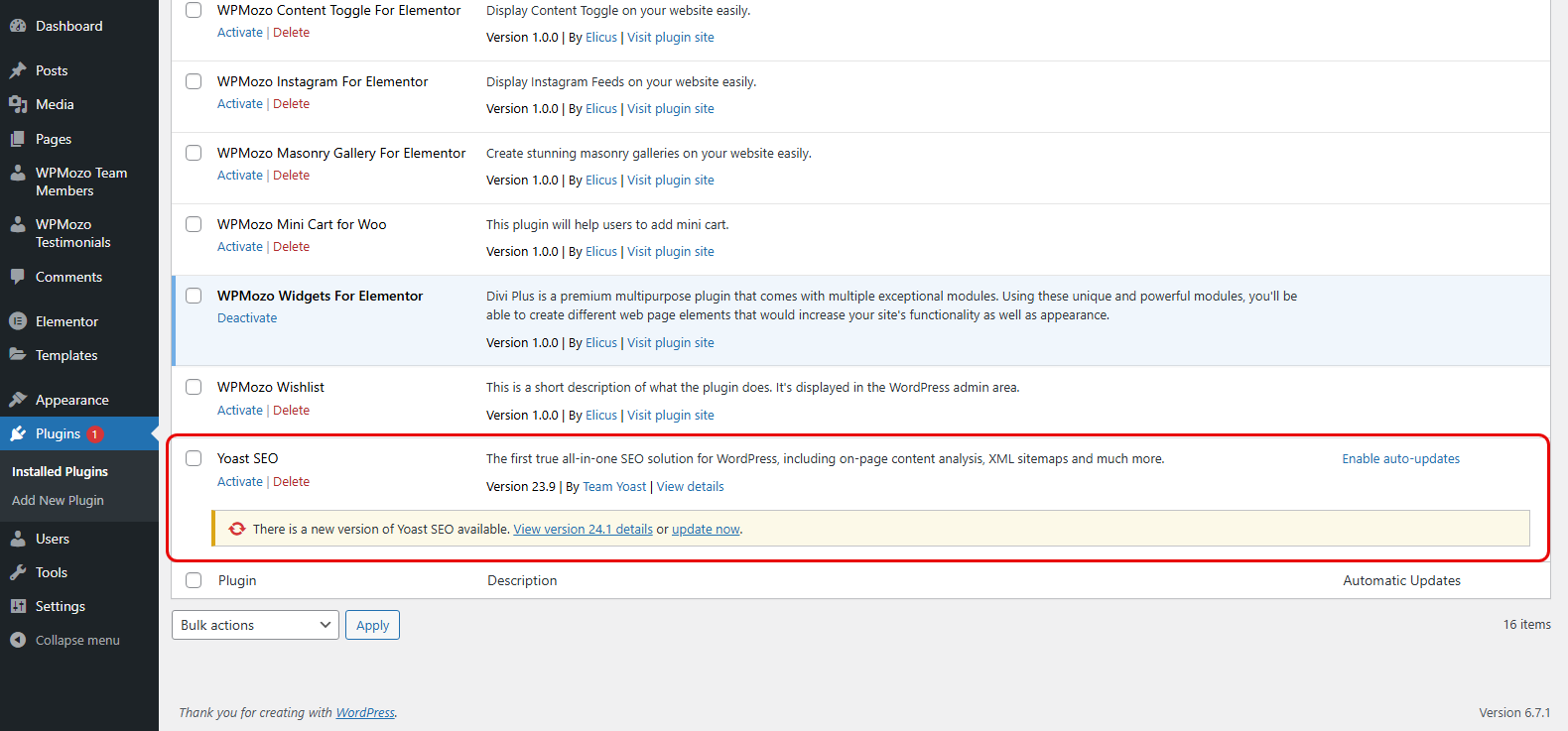Click the Description column footer label

tap(522, 580)
